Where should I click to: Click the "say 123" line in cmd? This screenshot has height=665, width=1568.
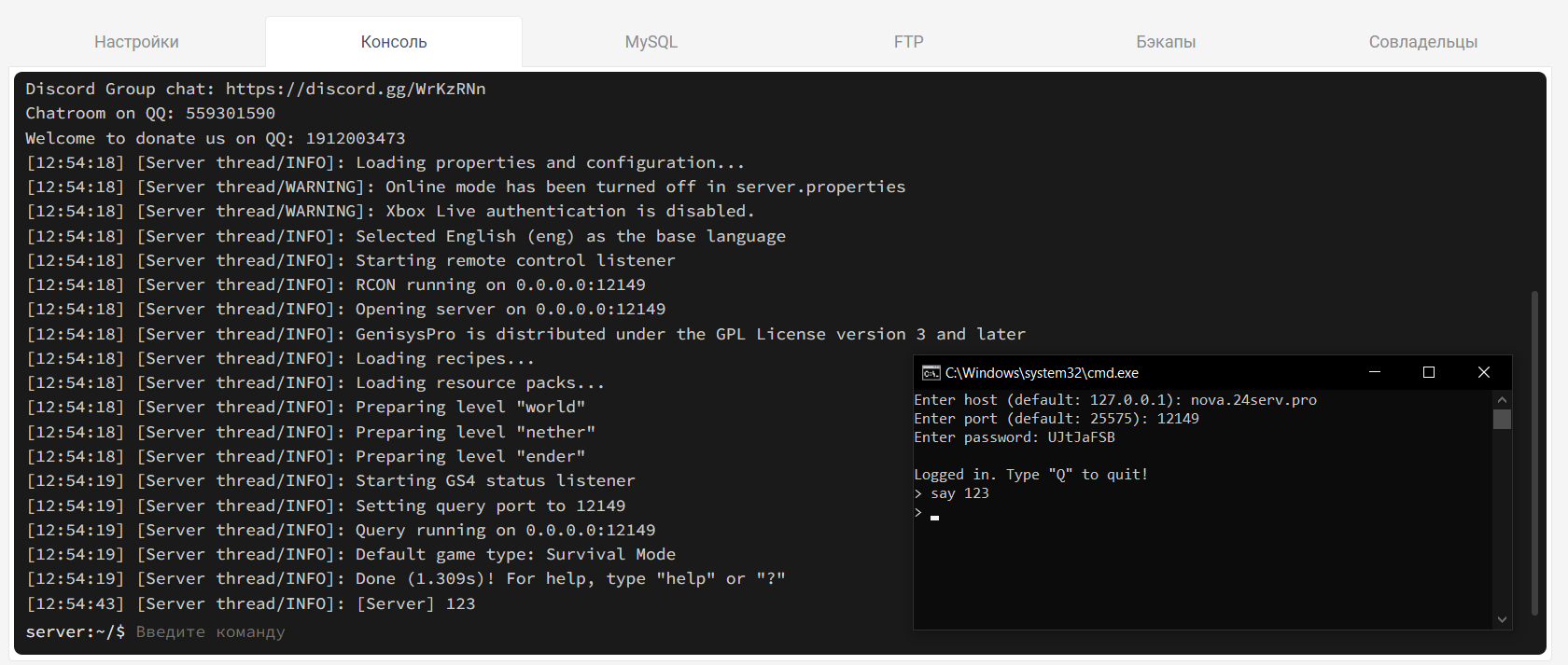pos(959,493)
